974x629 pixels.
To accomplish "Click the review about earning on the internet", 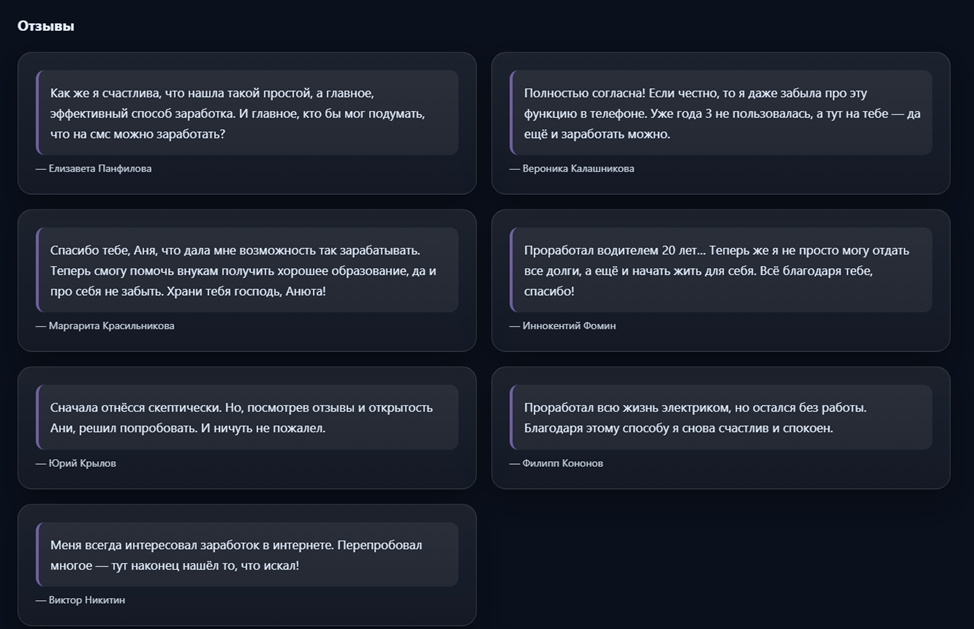I will (236, 554).
